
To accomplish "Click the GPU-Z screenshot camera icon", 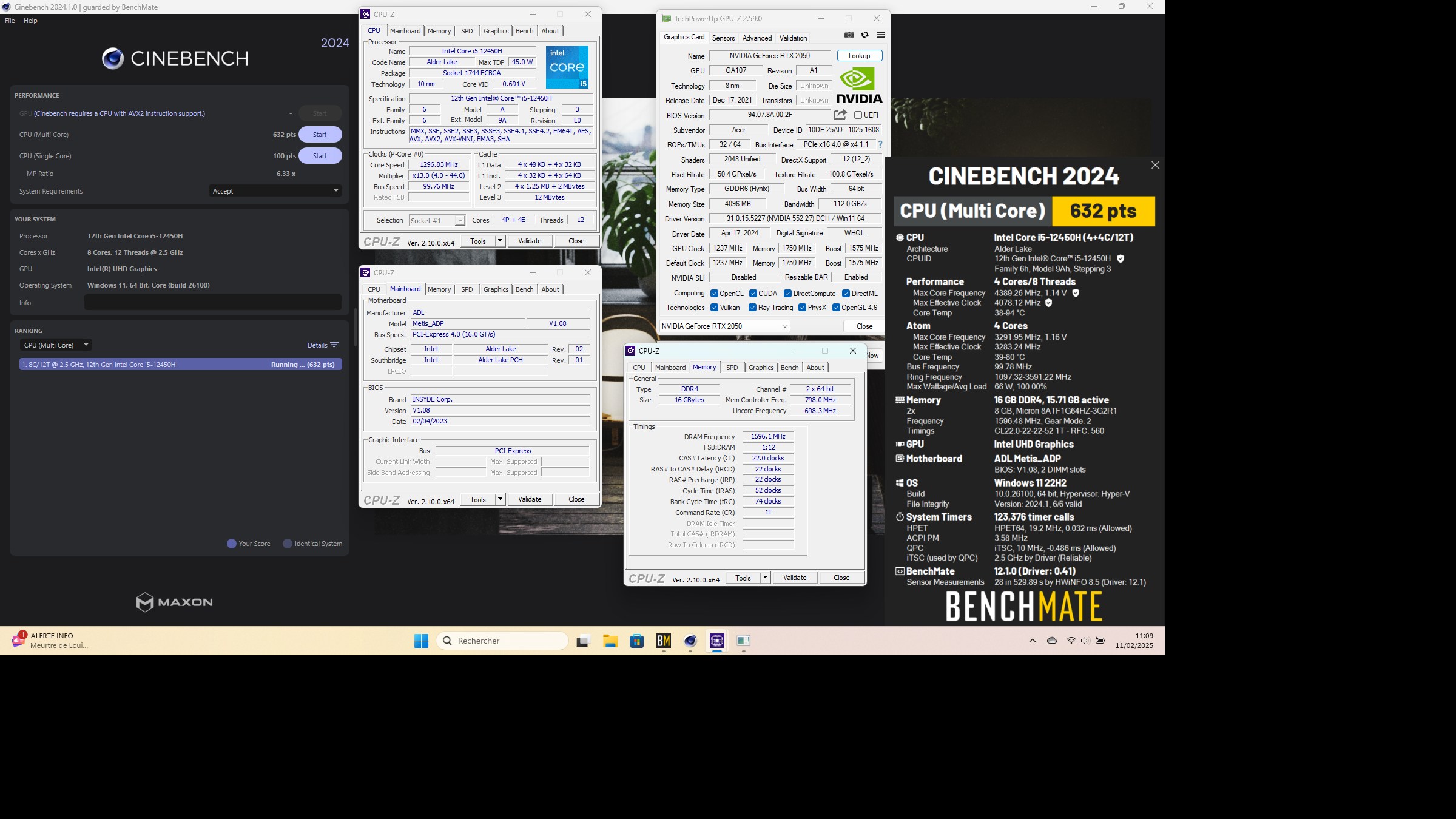I will 849,35.
